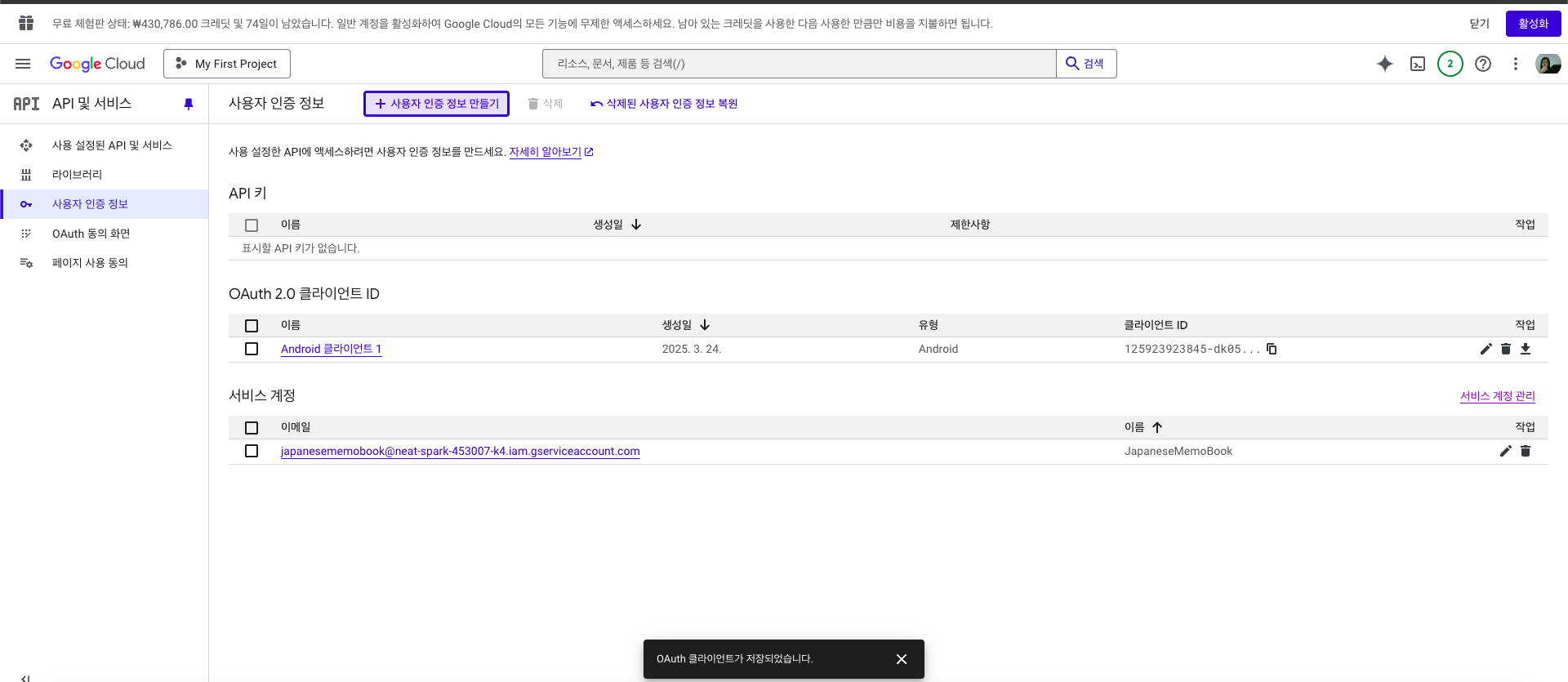Sort service accounts by 이름 arrow

click(1157, 427)
